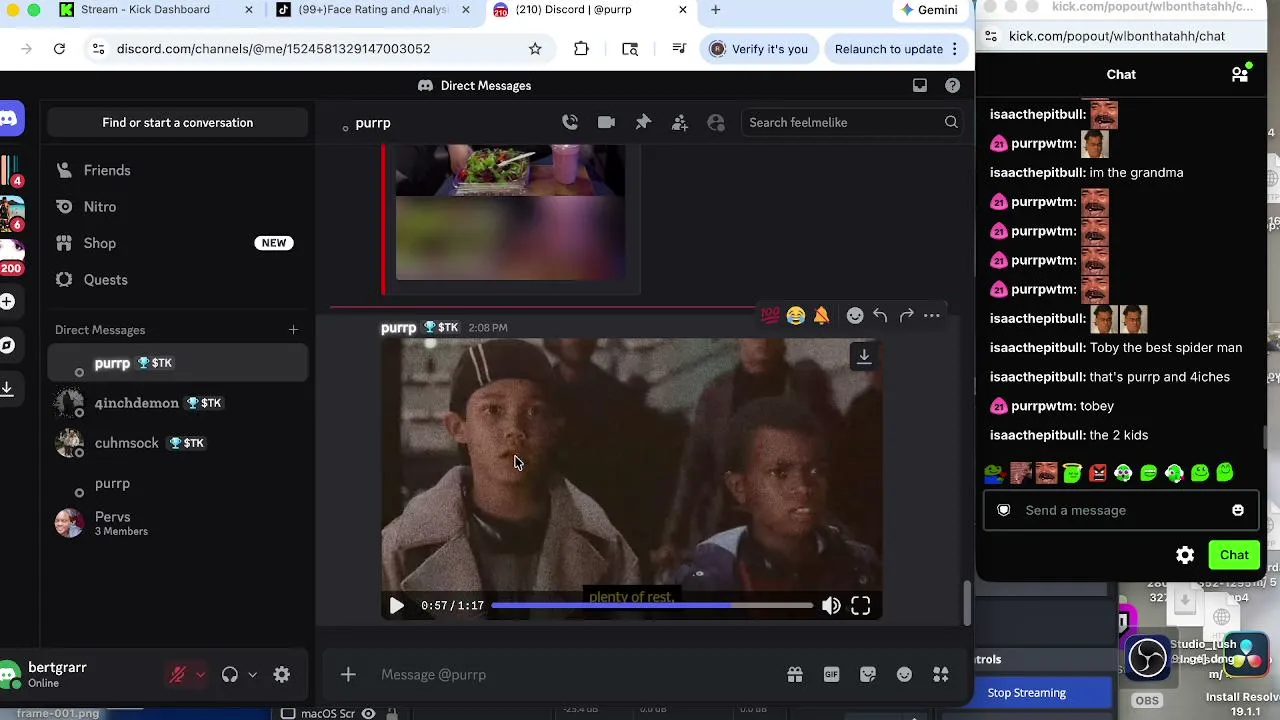The image size is (1280, 720).
Task: Open Chrome's three-dot menu
Action: click(x=955, y=49)
